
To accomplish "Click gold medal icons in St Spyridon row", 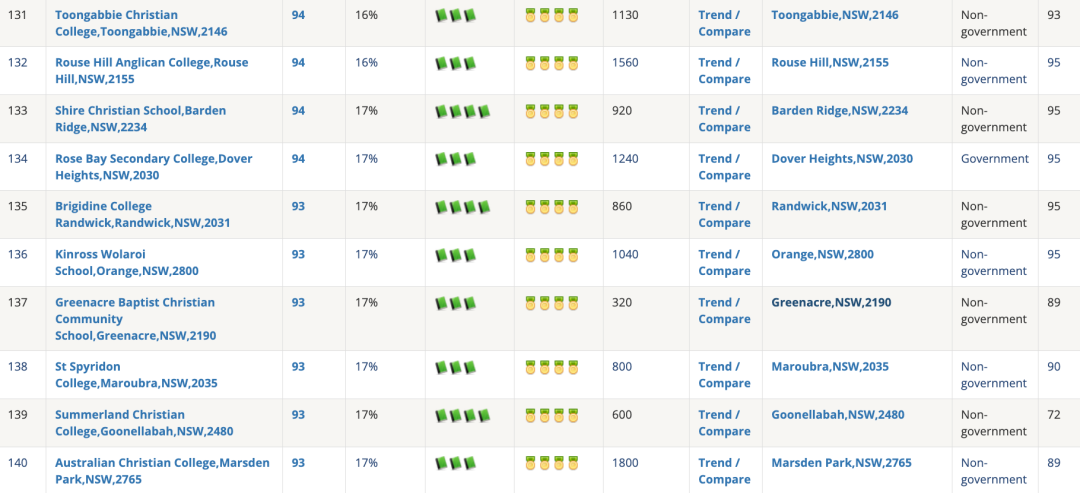I will (x=552, y=367).
